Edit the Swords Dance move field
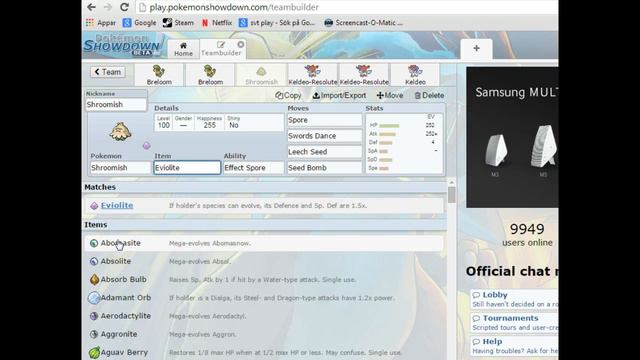Screen dimensions: 640x360 point(324,136)
